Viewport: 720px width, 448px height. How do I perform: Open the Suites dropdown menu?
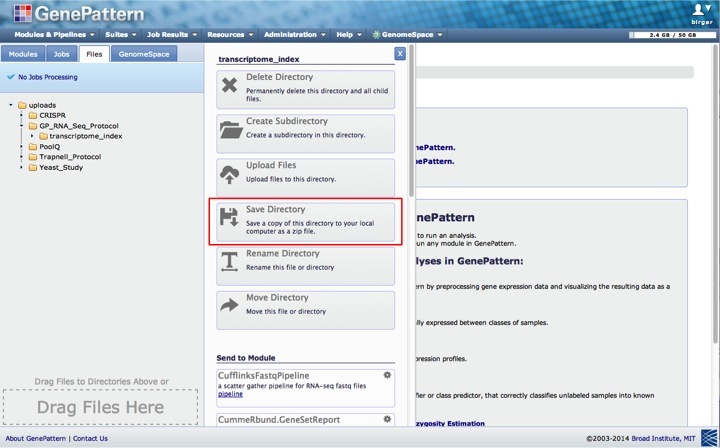(121, 34)
